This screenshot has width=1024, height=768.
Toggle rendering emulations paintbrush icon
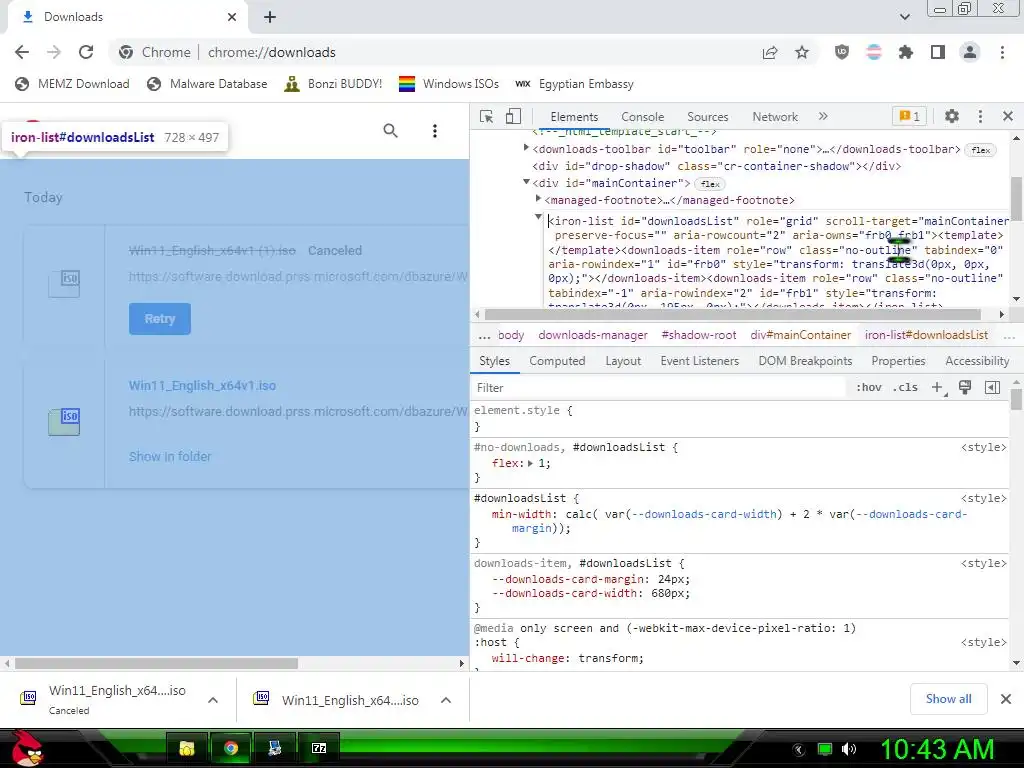(965, 387)
